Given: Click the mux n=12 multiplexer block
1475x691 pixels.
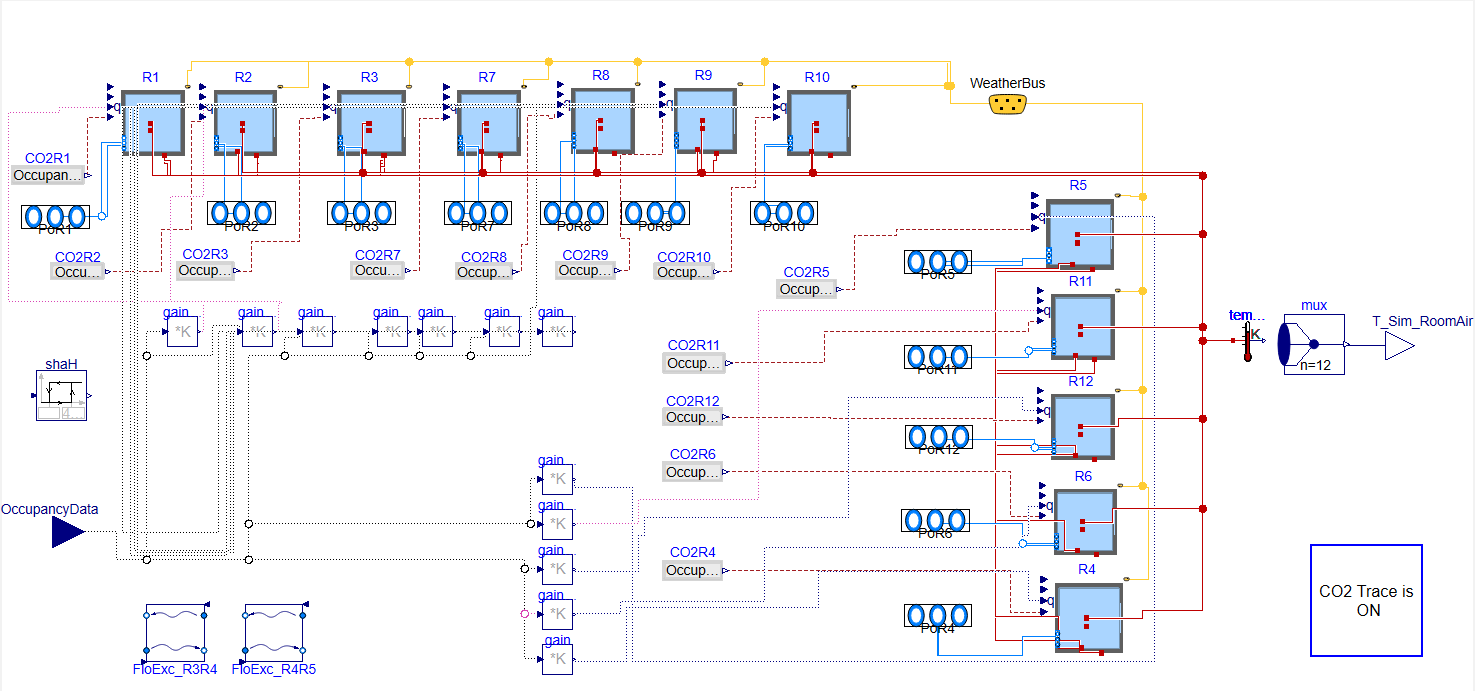Looking at the screenshot, I should click(1313, 344).
